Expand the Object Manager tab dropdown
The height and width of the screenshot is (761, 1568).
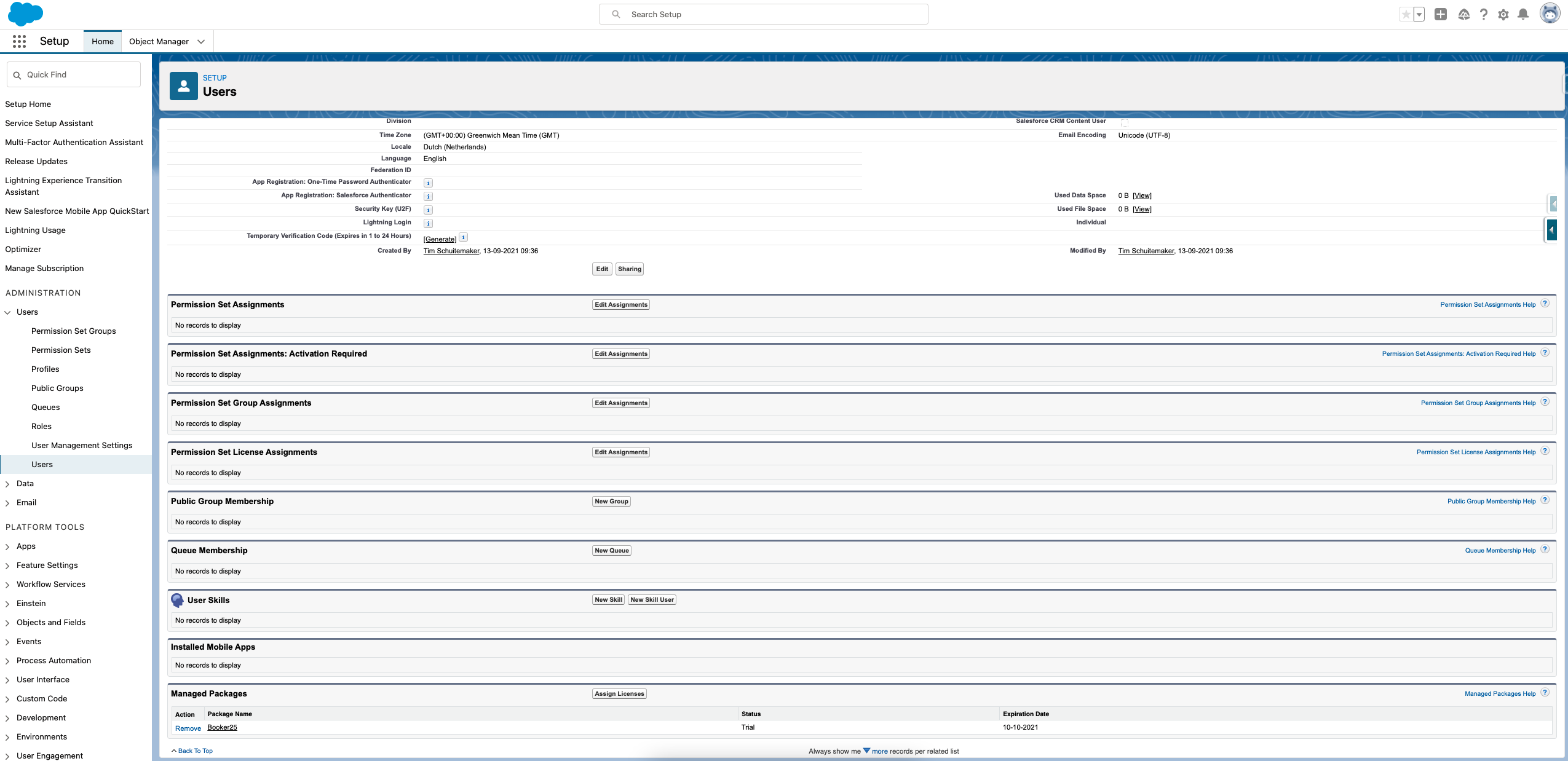(201, 41)
